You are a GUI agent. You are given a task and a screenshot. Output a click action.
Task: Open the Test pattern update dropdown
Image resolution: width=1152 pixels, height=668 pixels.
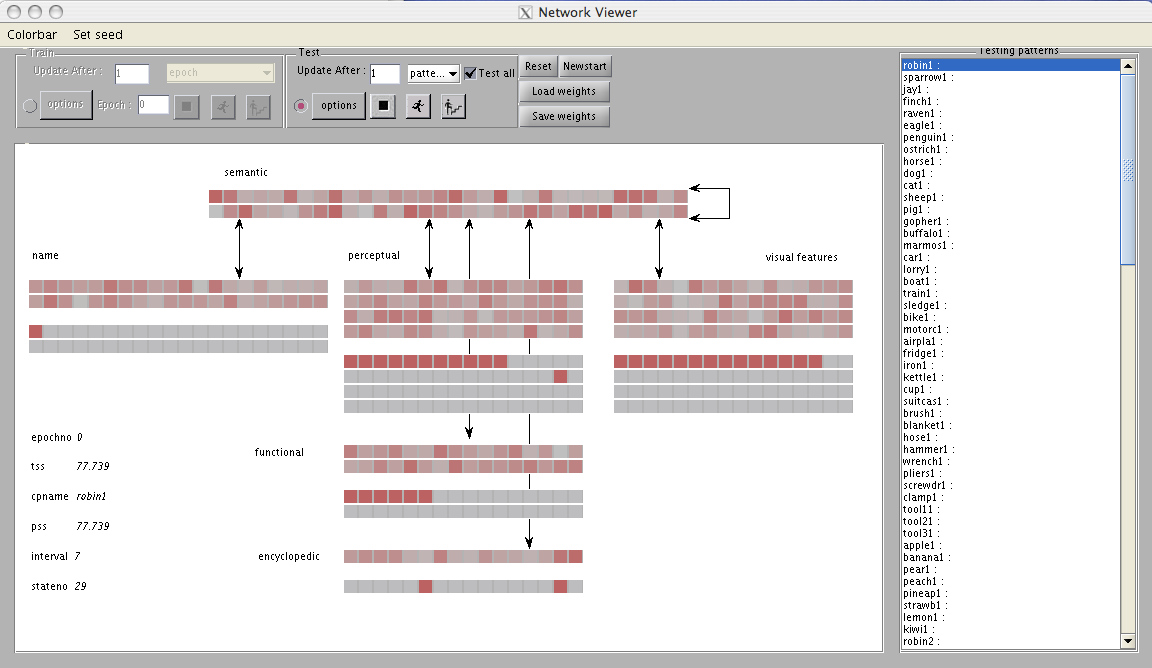pos(433,74)
